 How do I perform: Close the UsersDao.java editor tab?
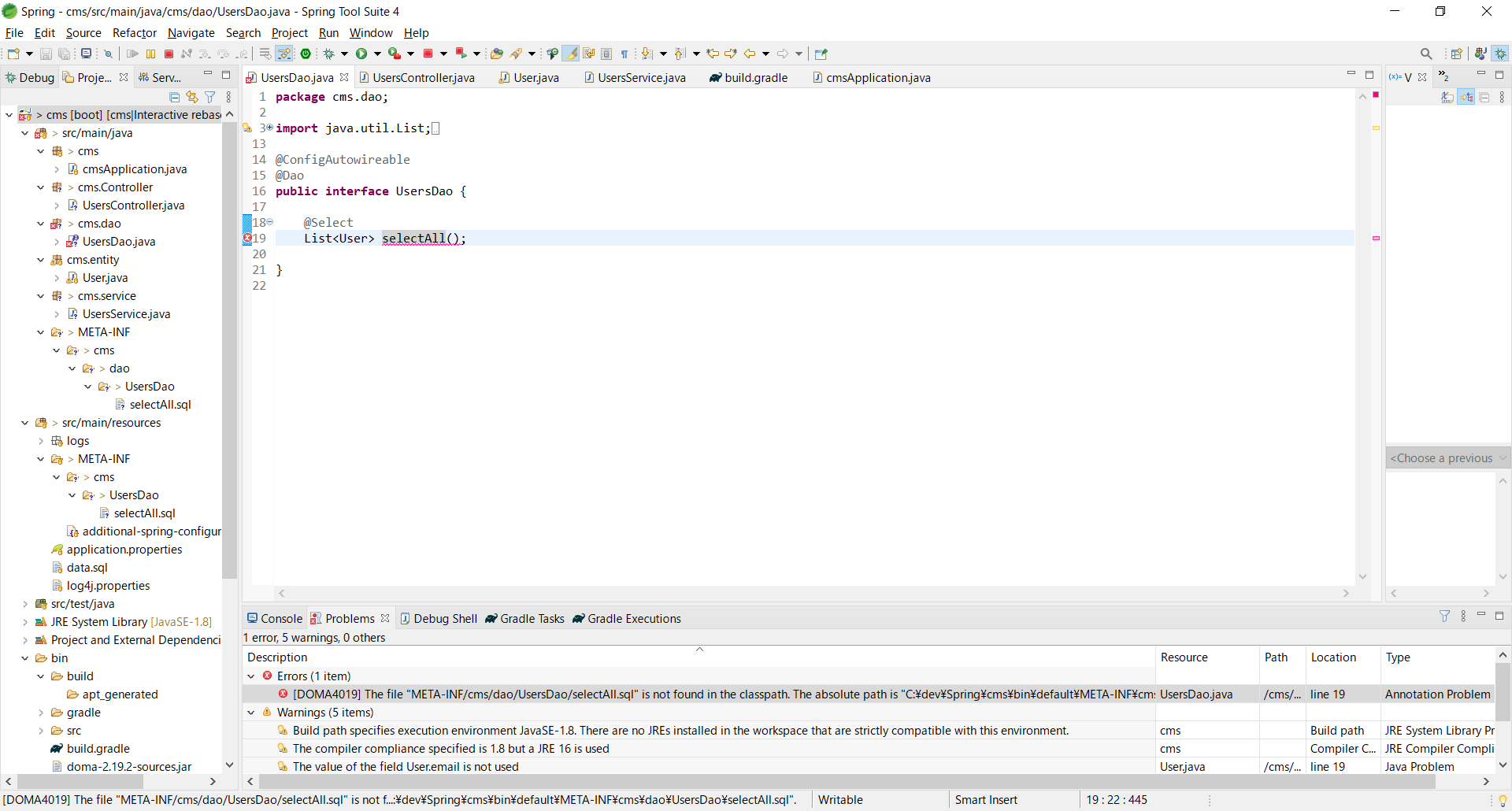pos(344,77)
